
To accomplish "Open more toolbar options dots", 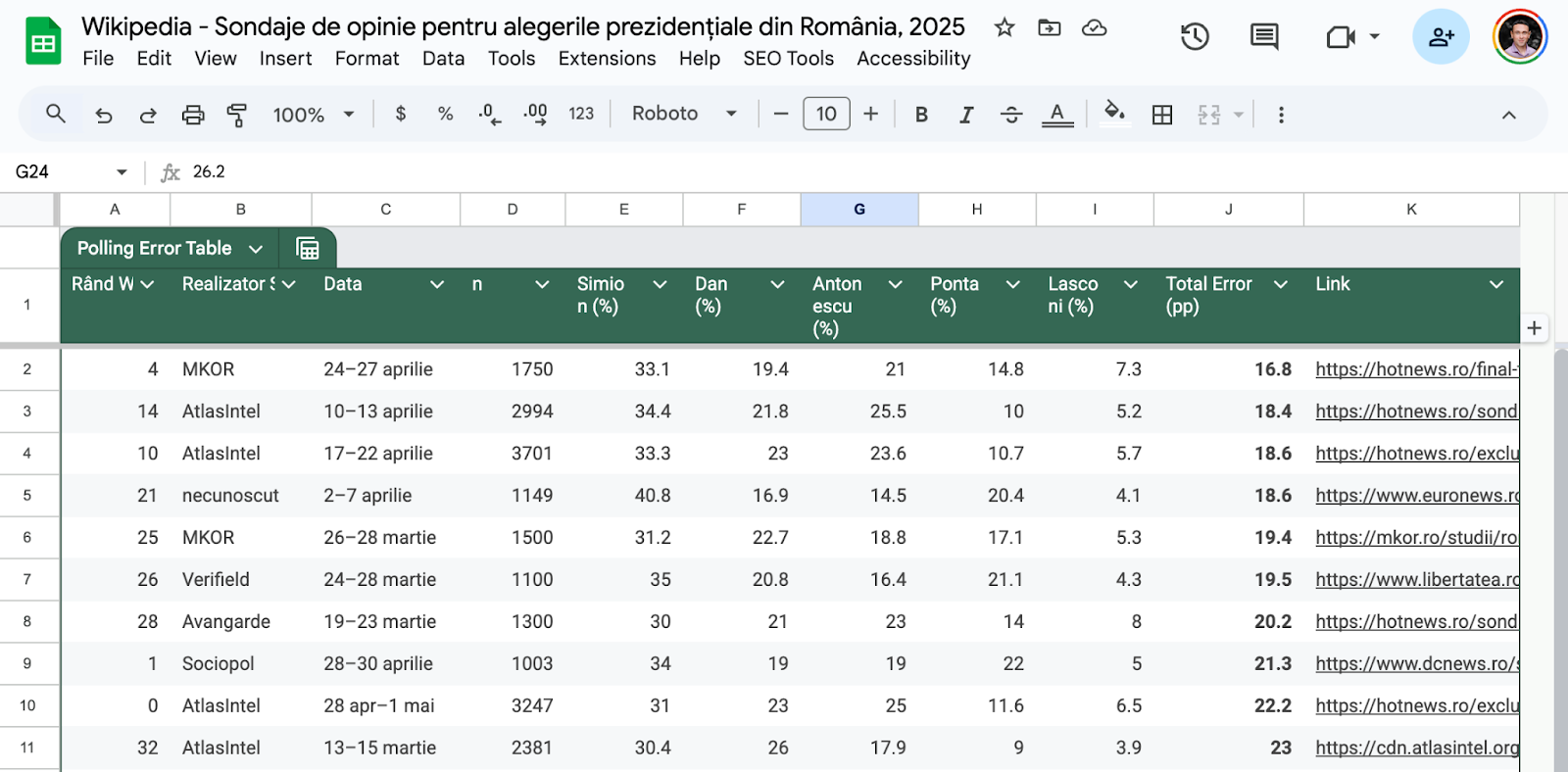I will [x=1281, y=115].
